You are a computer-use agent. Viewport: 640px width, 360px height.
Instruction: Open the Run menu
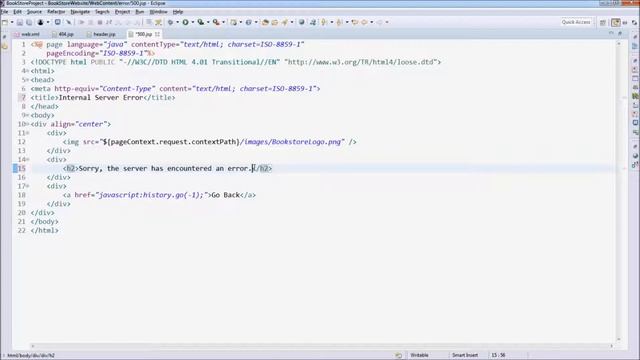pos(140,12)
